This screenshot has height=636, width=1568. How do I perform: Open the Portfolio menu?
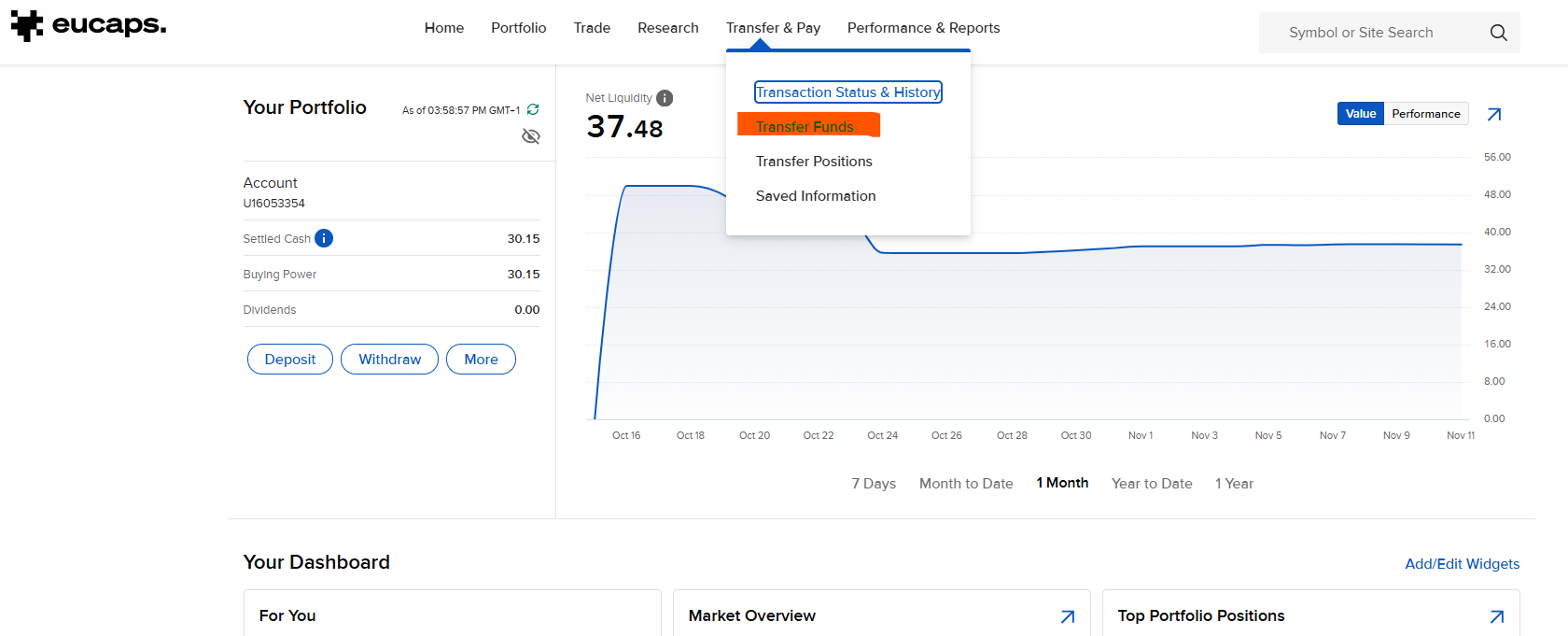click(519, 28)
